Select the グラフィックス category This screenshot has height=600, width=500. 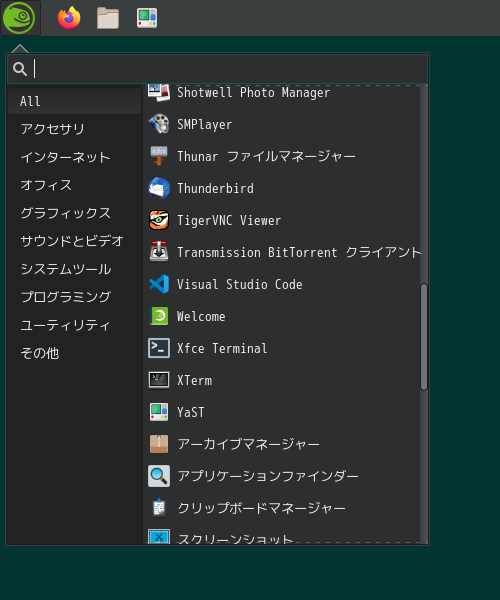point(74,213)
